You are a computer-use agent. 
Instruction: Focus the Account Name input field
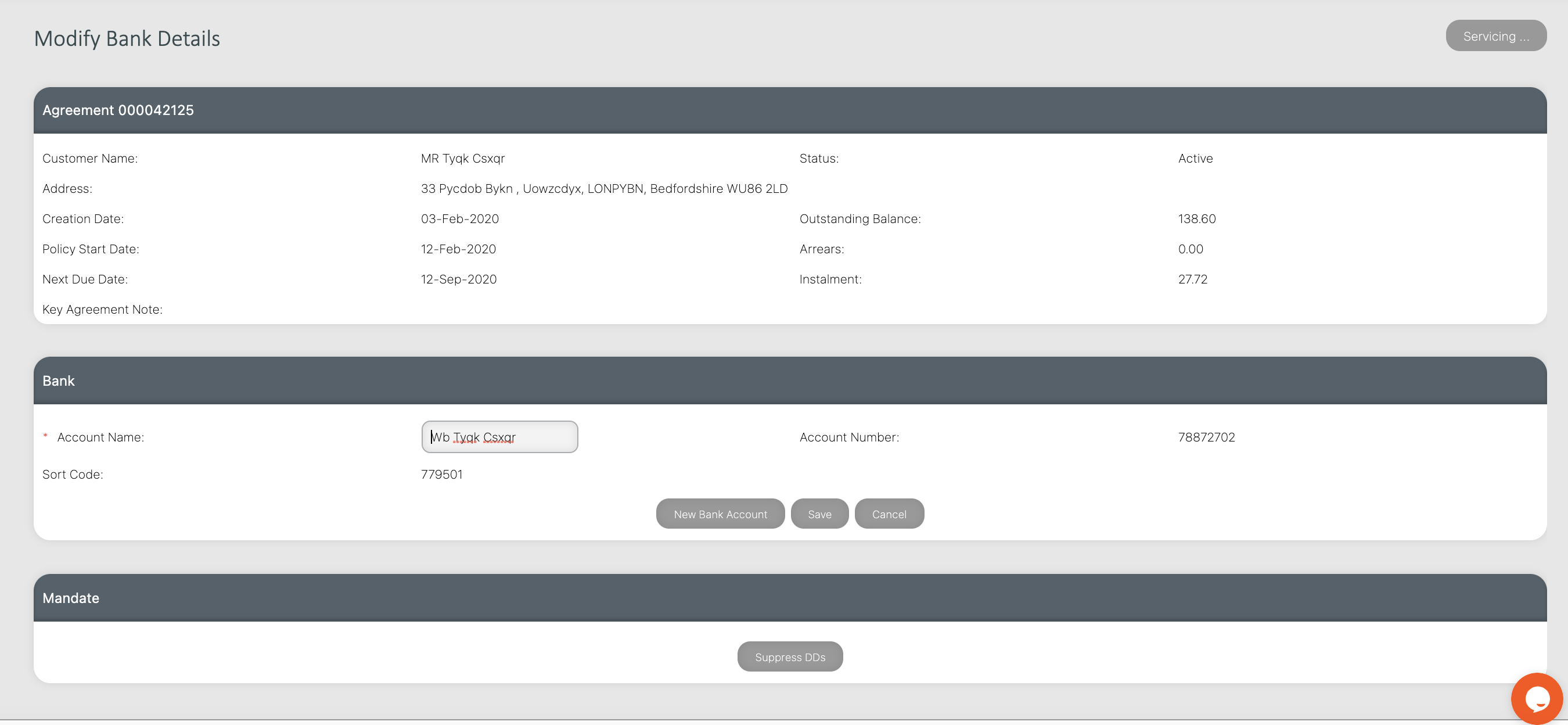point(499,437)
